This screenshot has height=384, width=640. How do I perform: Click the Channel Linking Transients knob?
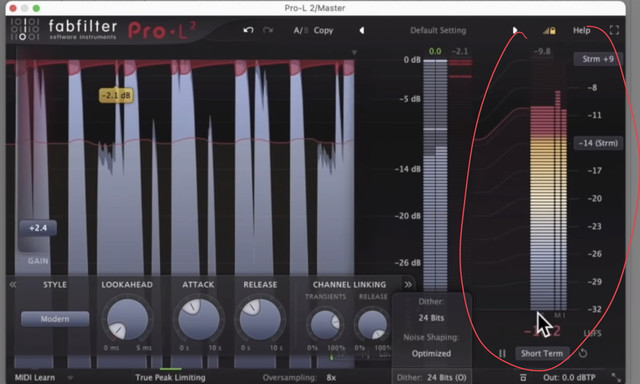tap(325, 325)
